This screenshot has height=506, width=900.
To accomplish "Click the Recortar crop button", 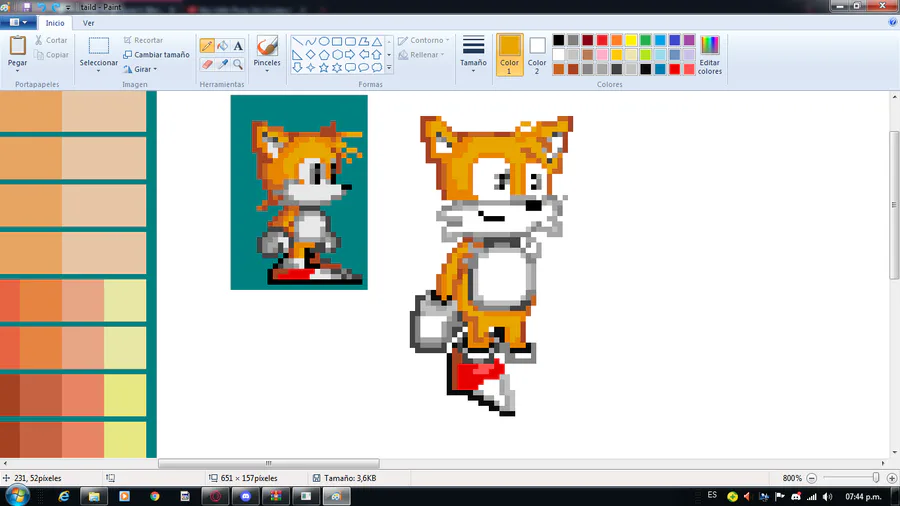I will click(x=143, y=40).
